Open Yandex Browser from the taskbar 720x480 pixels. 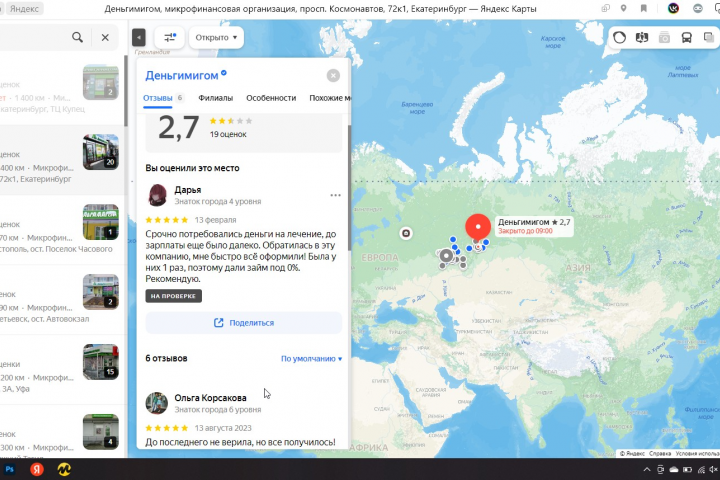coord(37,469)
